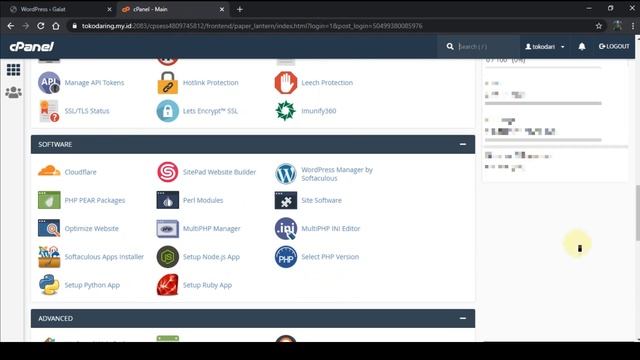Open PHP PEAR Packages icon
Viewport: 640px width, 360px height.
(x=49, y=200)
